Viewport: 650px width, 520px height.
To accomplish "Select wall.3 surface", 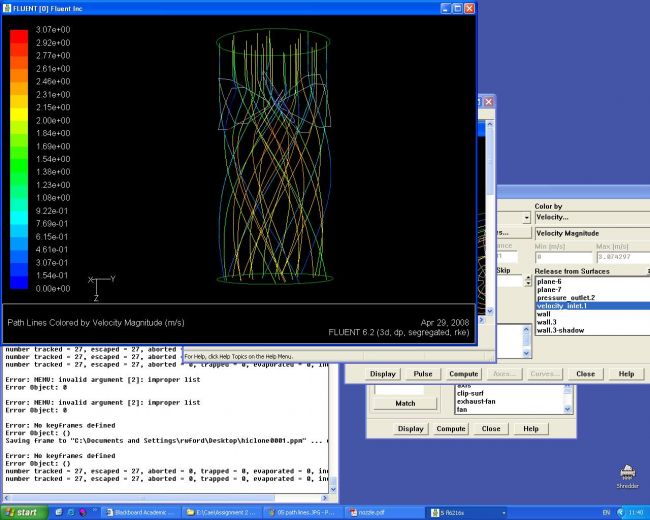I will coord(593,322).
